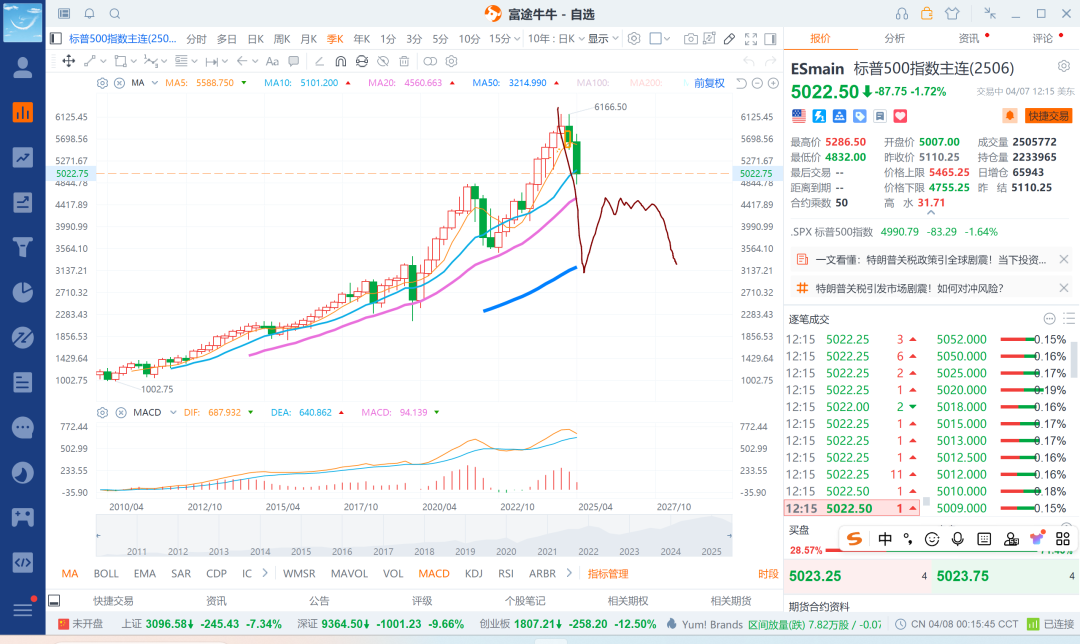Click the timeline navigator at 2019
Viewport: 1080px width, 644px height.
465,551
